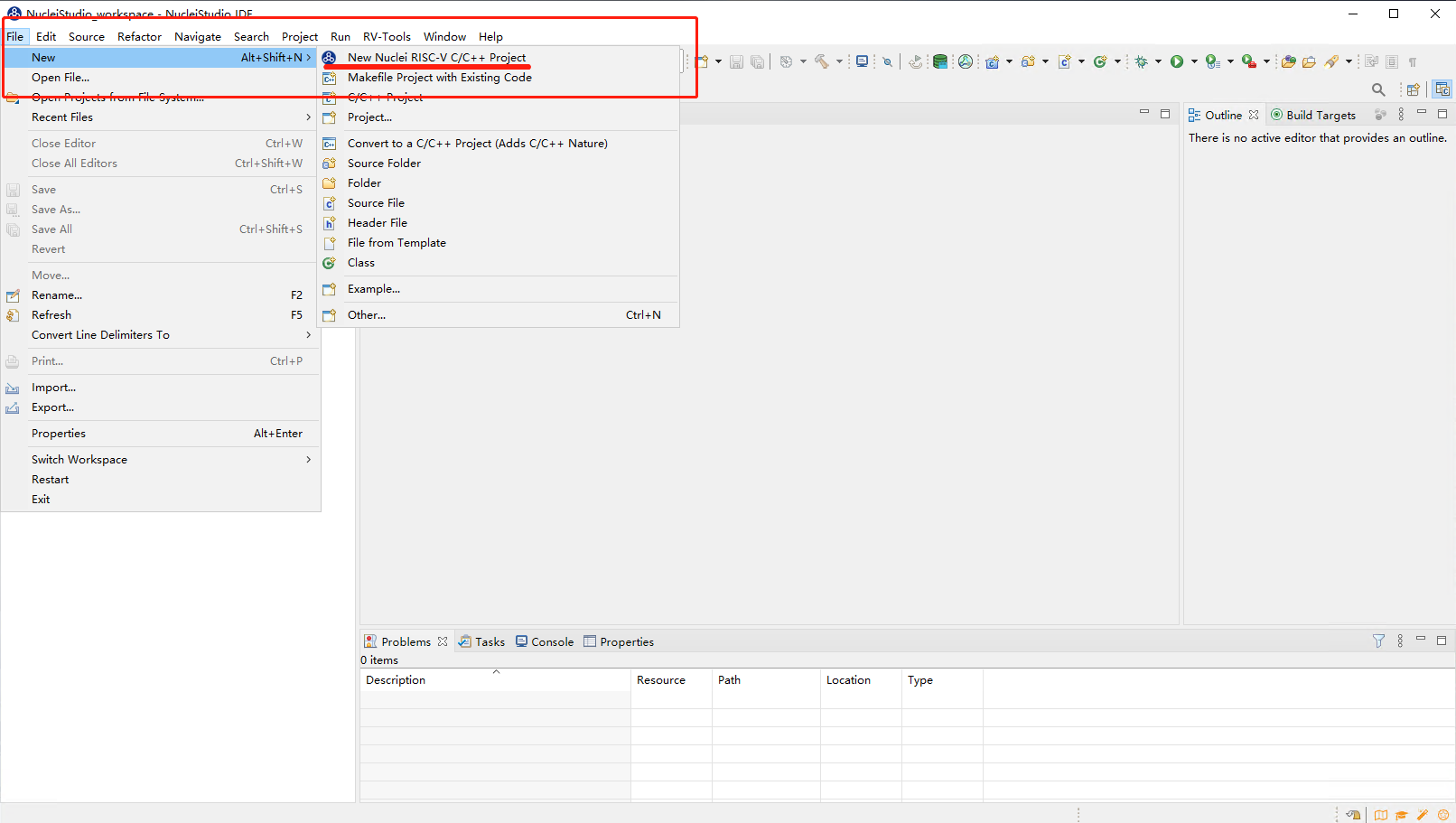Click the green bug Debug icon

(1141, 61)
